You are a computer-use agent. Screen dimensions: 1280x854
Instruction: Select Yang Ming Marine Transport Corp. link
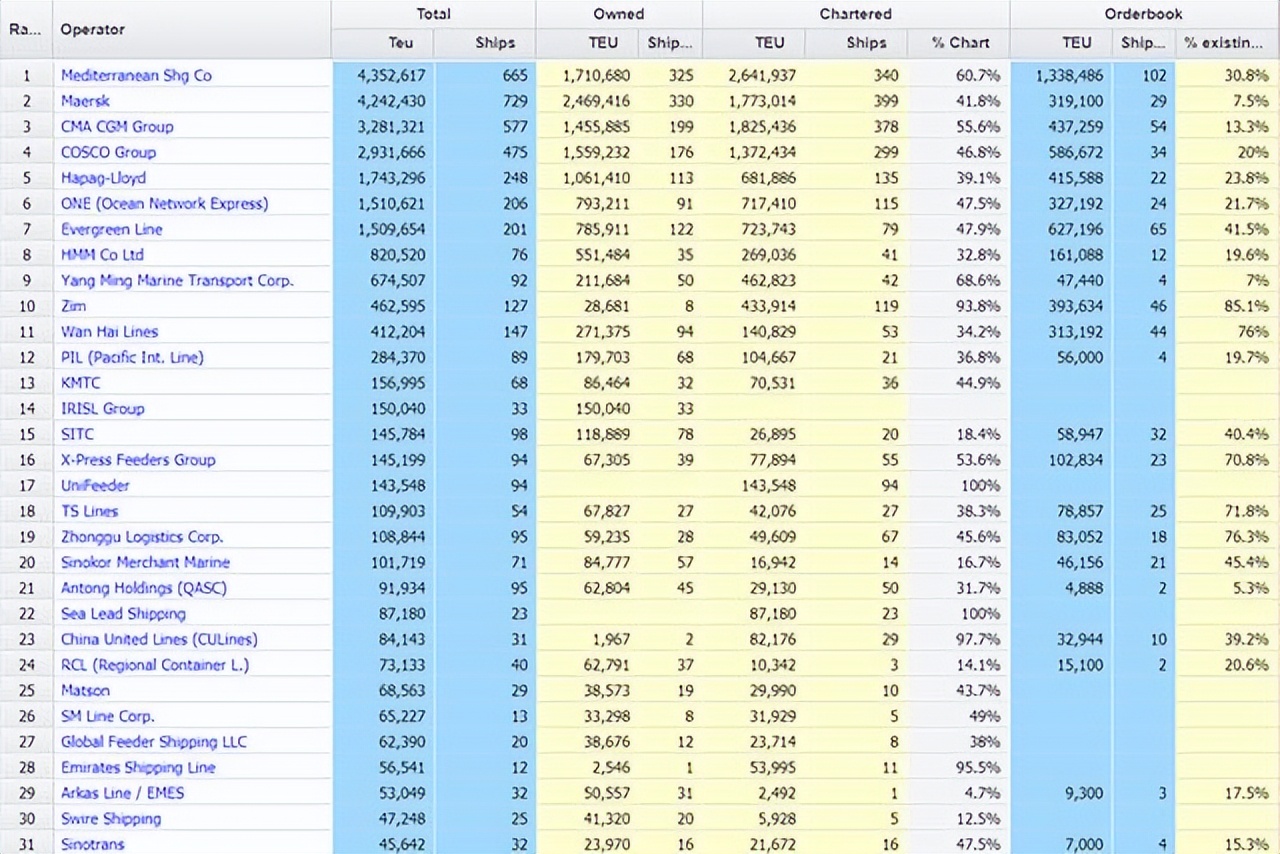177,280
